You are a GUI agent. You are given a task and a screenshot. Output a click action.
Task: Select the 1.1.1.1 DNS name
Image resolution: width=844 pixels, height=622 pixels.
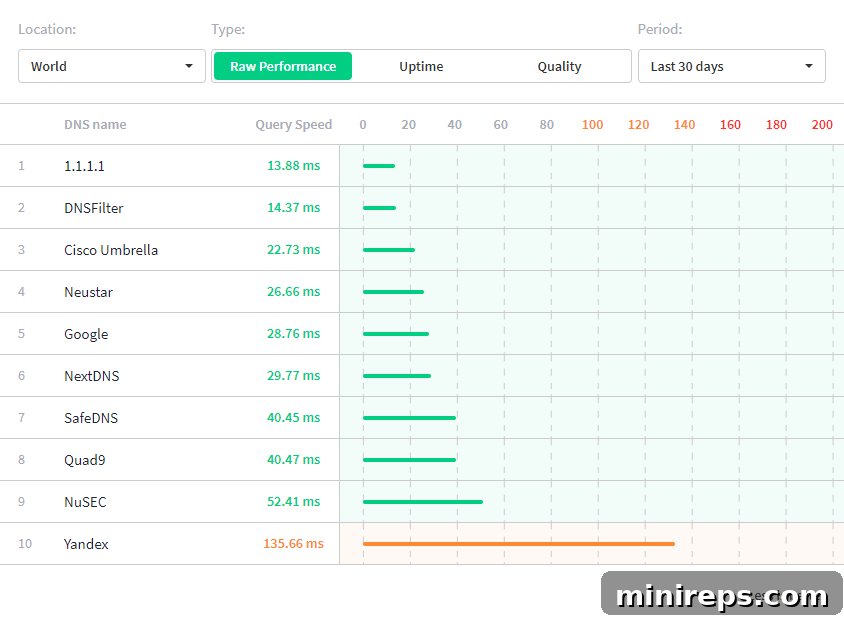(x=85, y=166)
